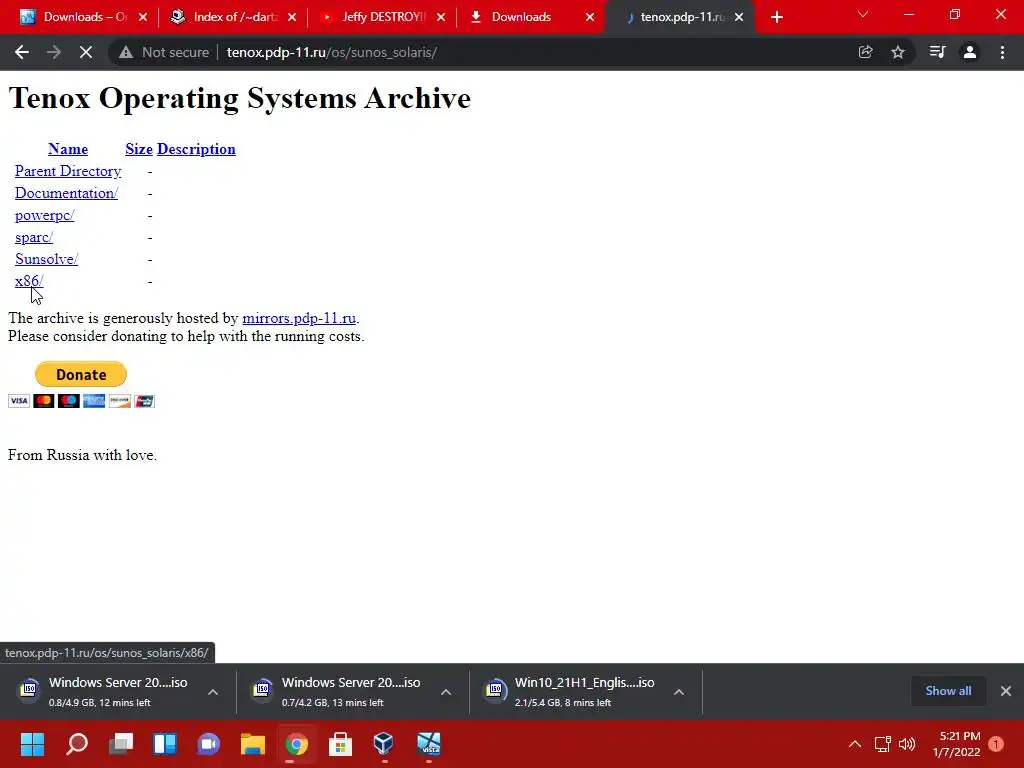Open the clock showing 5:21 PM
This screenshot has height=768, width=1024.
(956, 744)
